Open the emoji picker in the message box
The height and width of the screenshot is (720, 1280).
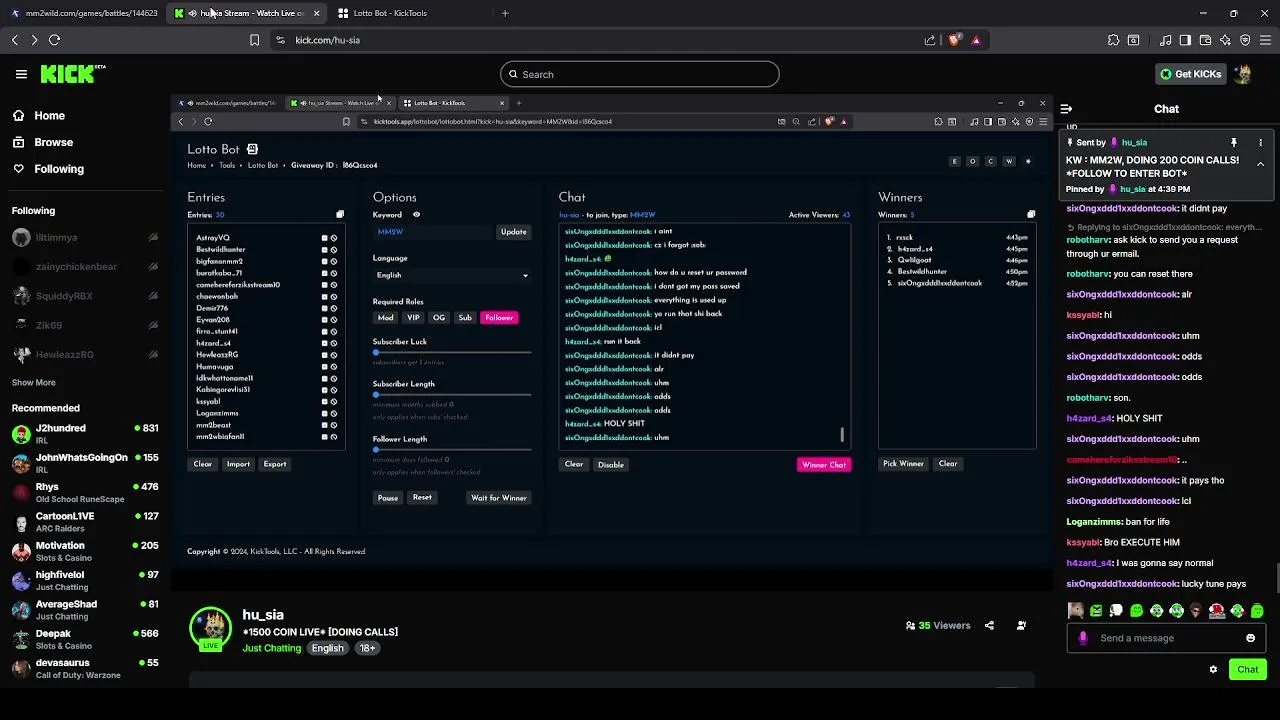tap(1250, 638)
